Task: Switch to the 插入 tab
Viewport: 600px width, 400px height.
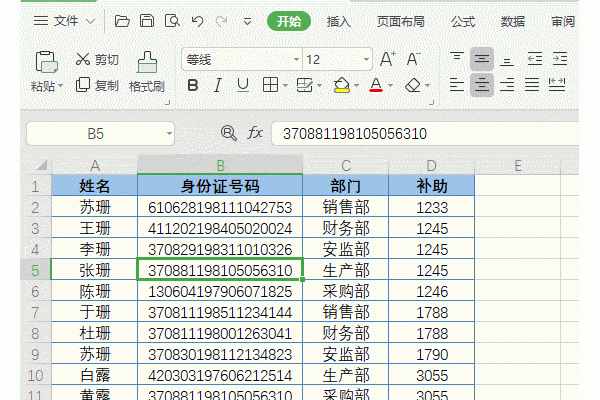Action: point(339,21)
